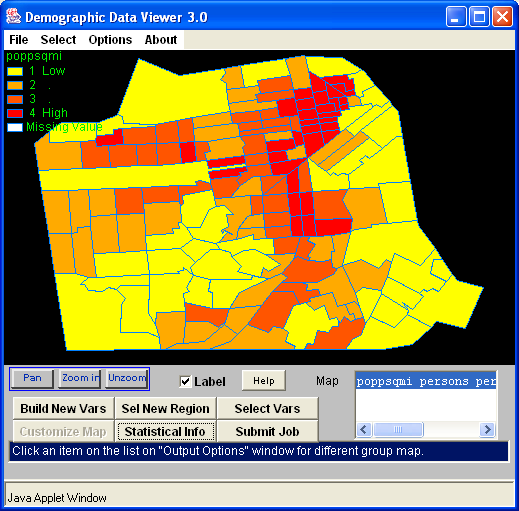Minimize the Demographic Data Viewer window
Image resolution: width=519 pixels, height=511 pixels.
point(456,17)
